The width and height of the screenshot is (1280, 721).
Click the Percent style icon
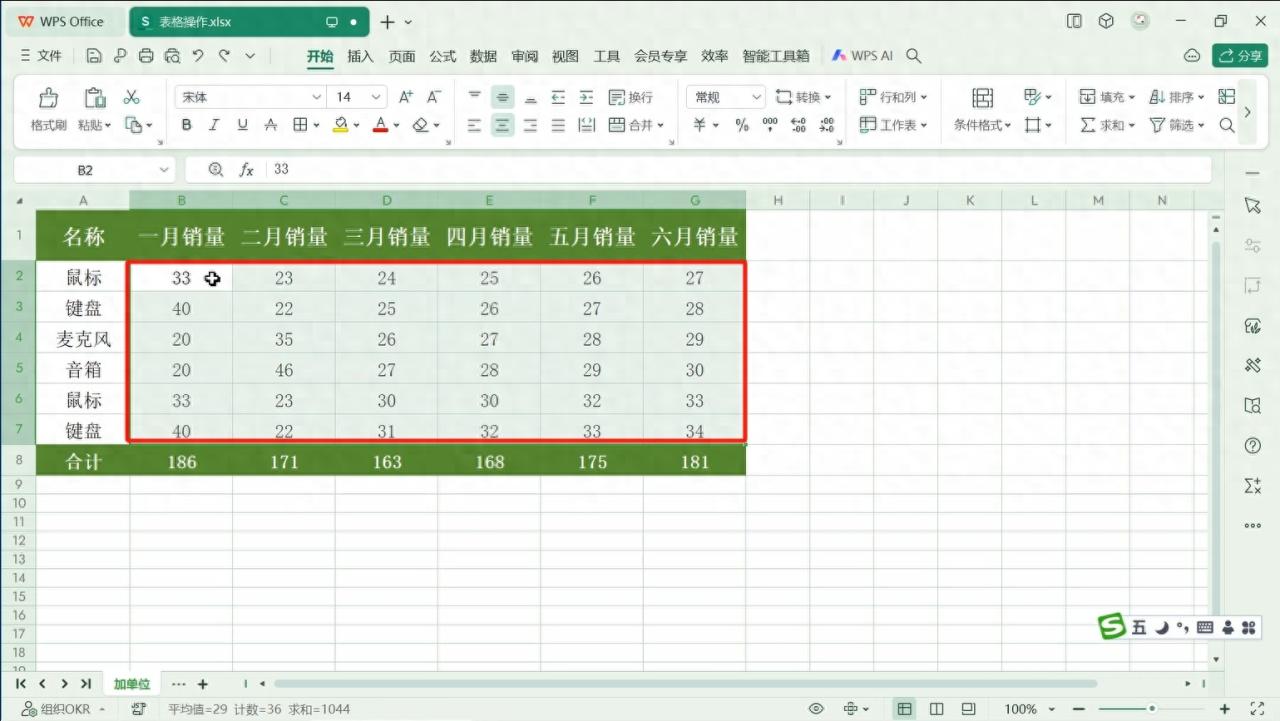(x=742, y=125)
